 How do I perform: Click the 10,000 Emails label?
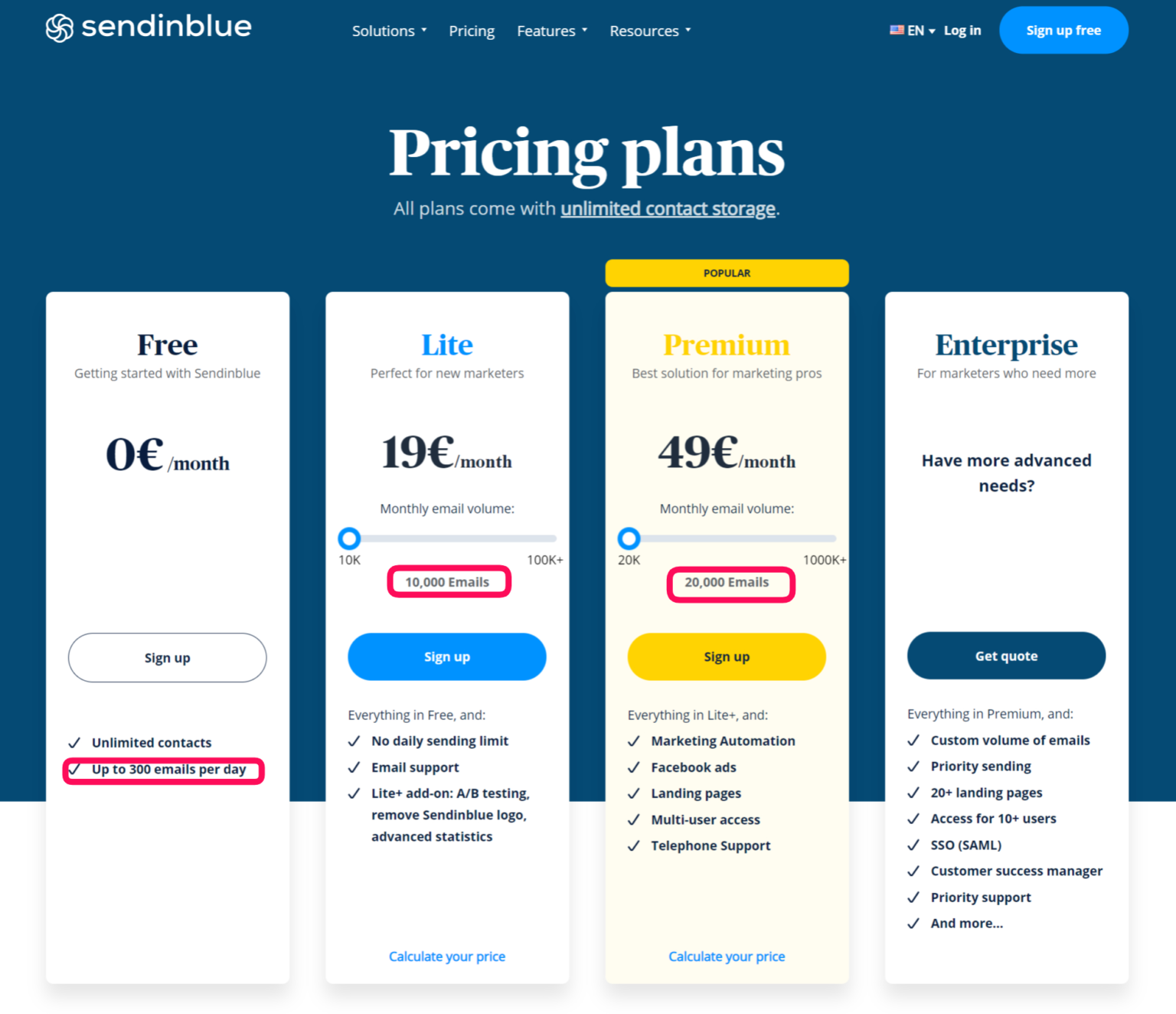click(x=447, y=581)
